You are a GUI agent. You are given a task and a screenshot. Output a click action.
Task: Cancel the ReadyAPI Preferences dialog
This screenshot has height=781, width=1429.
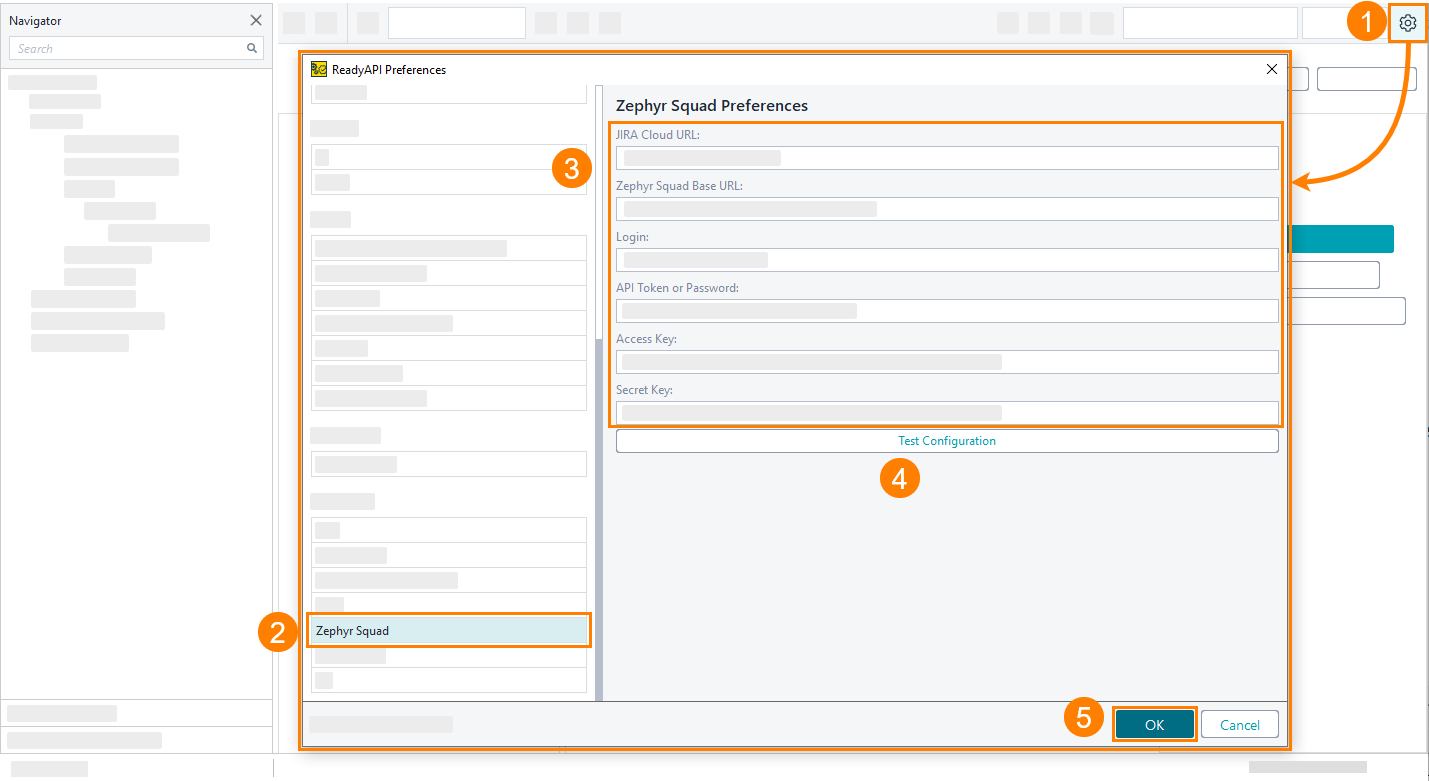click(1239, 724)
